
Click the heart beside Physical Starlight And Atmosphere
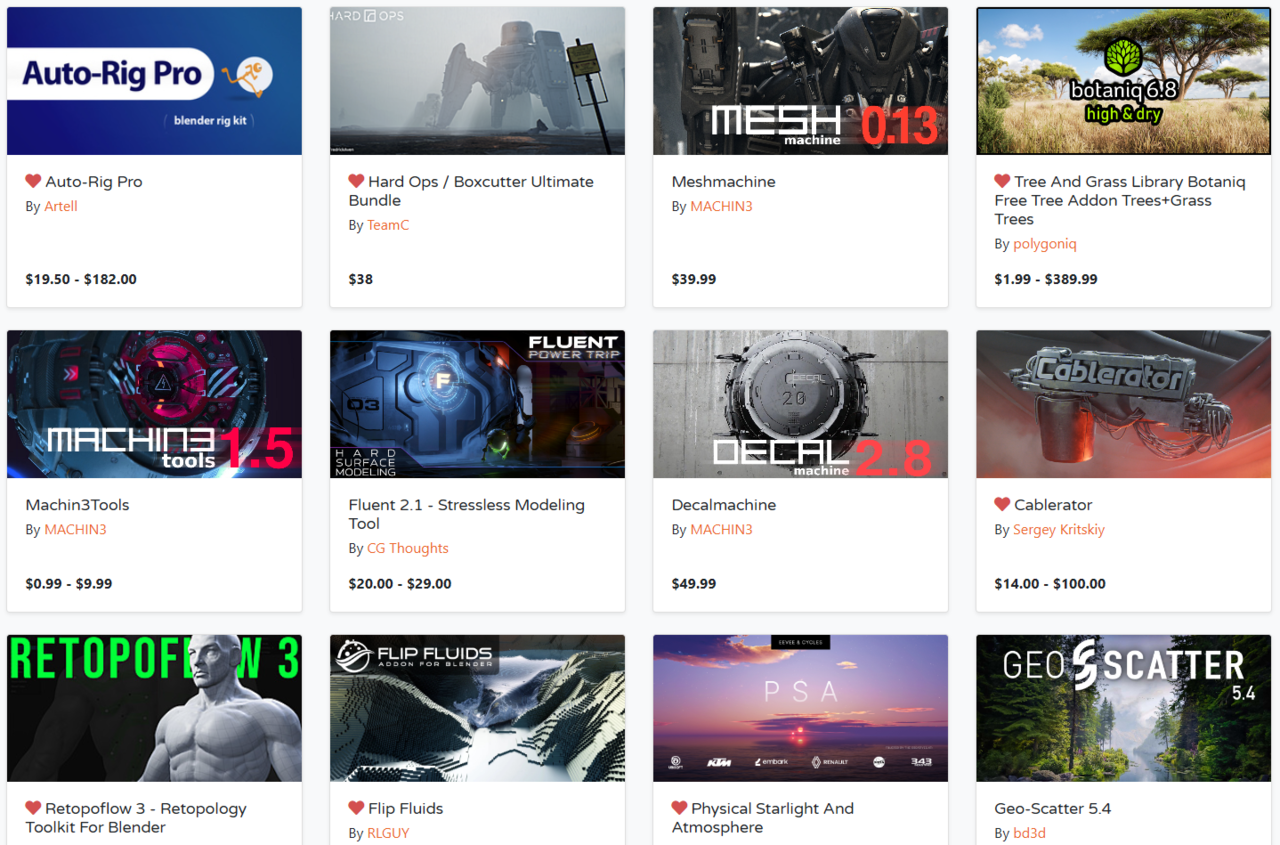(x=679, y=808)
